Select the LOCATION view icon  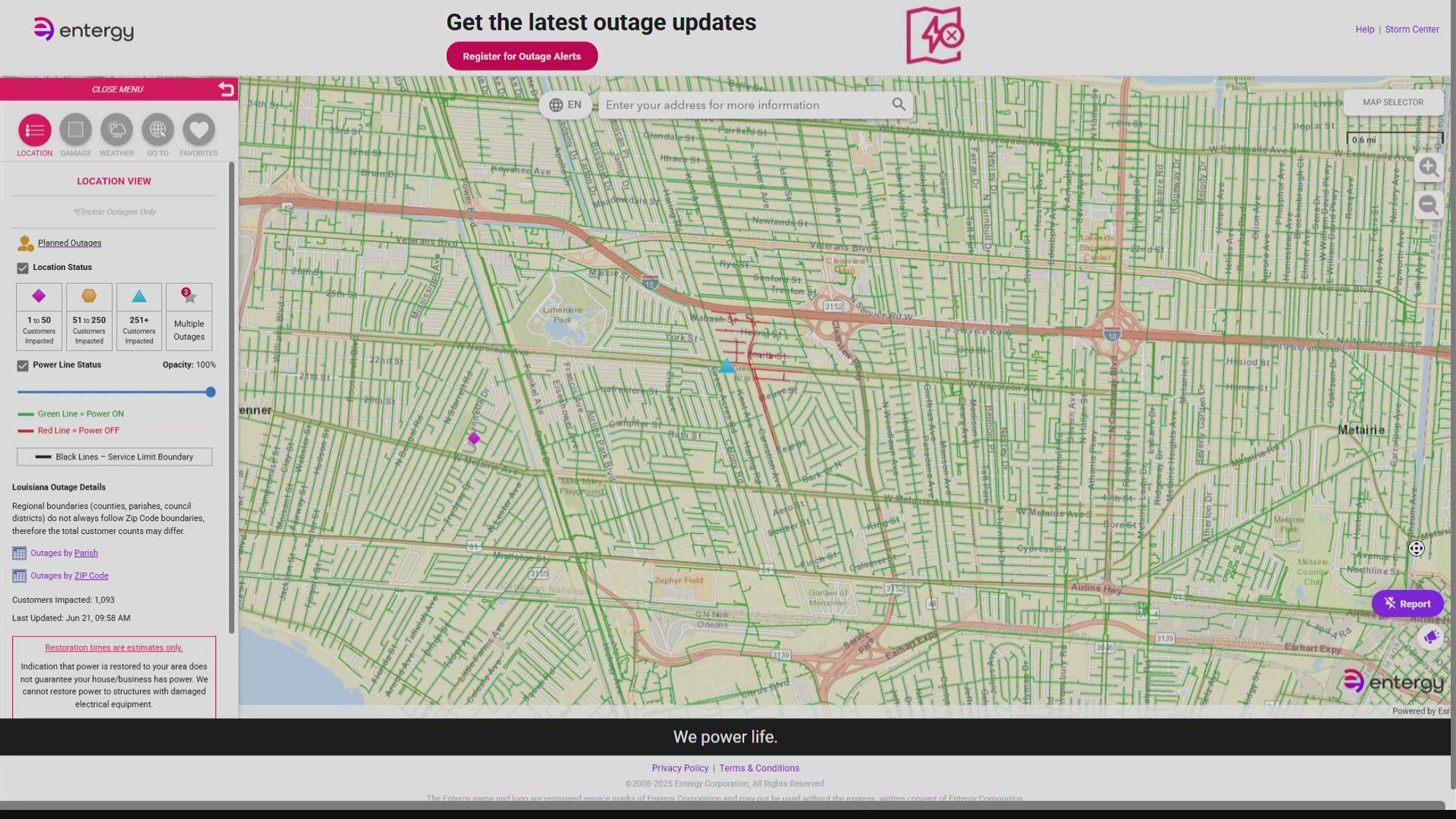[x=34, y=130]
